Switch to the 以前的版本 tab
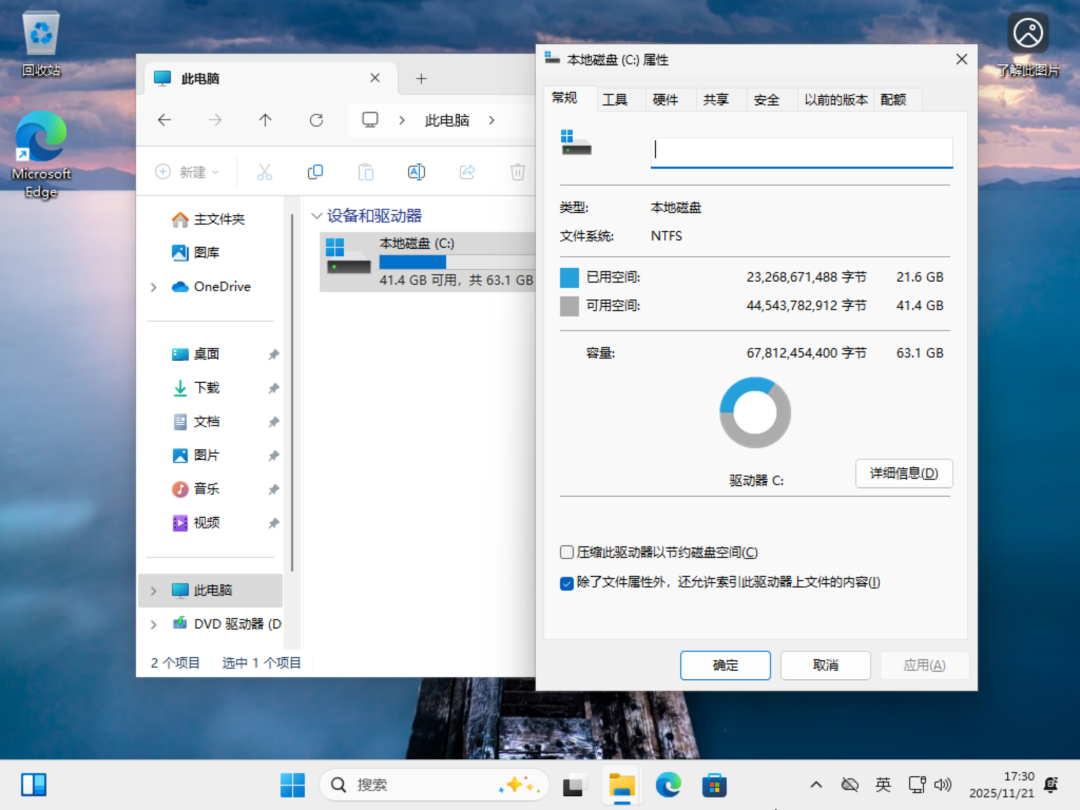 [835, 100]
